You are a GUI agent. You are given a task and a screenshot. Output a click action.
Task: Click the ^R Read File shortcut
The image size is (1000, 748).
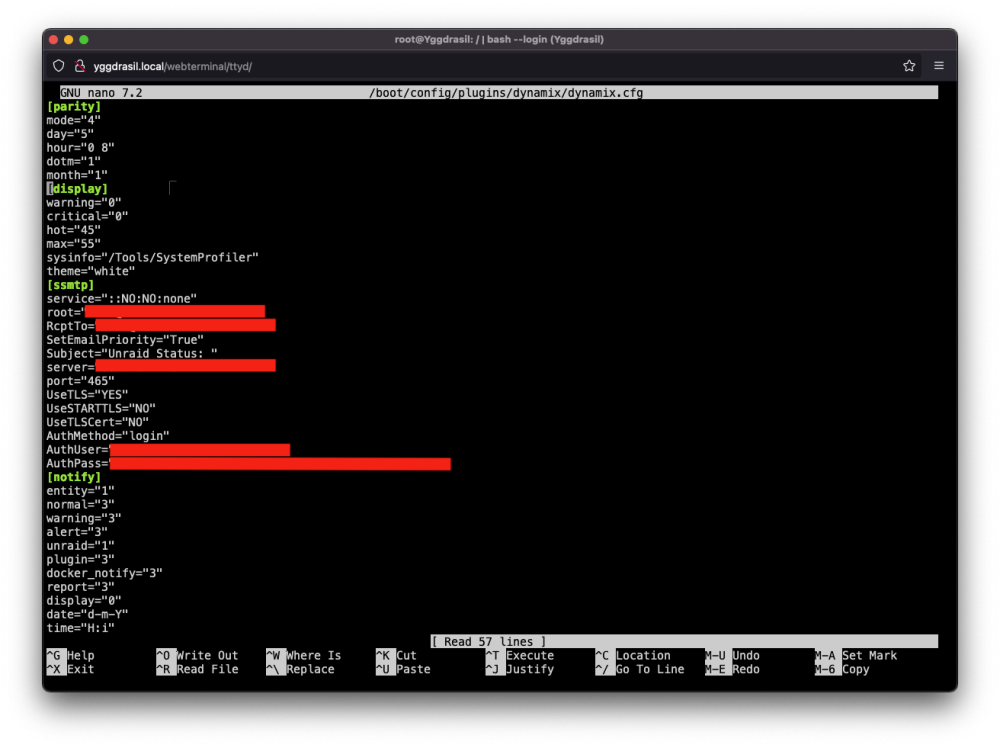[x=198, y=670]
